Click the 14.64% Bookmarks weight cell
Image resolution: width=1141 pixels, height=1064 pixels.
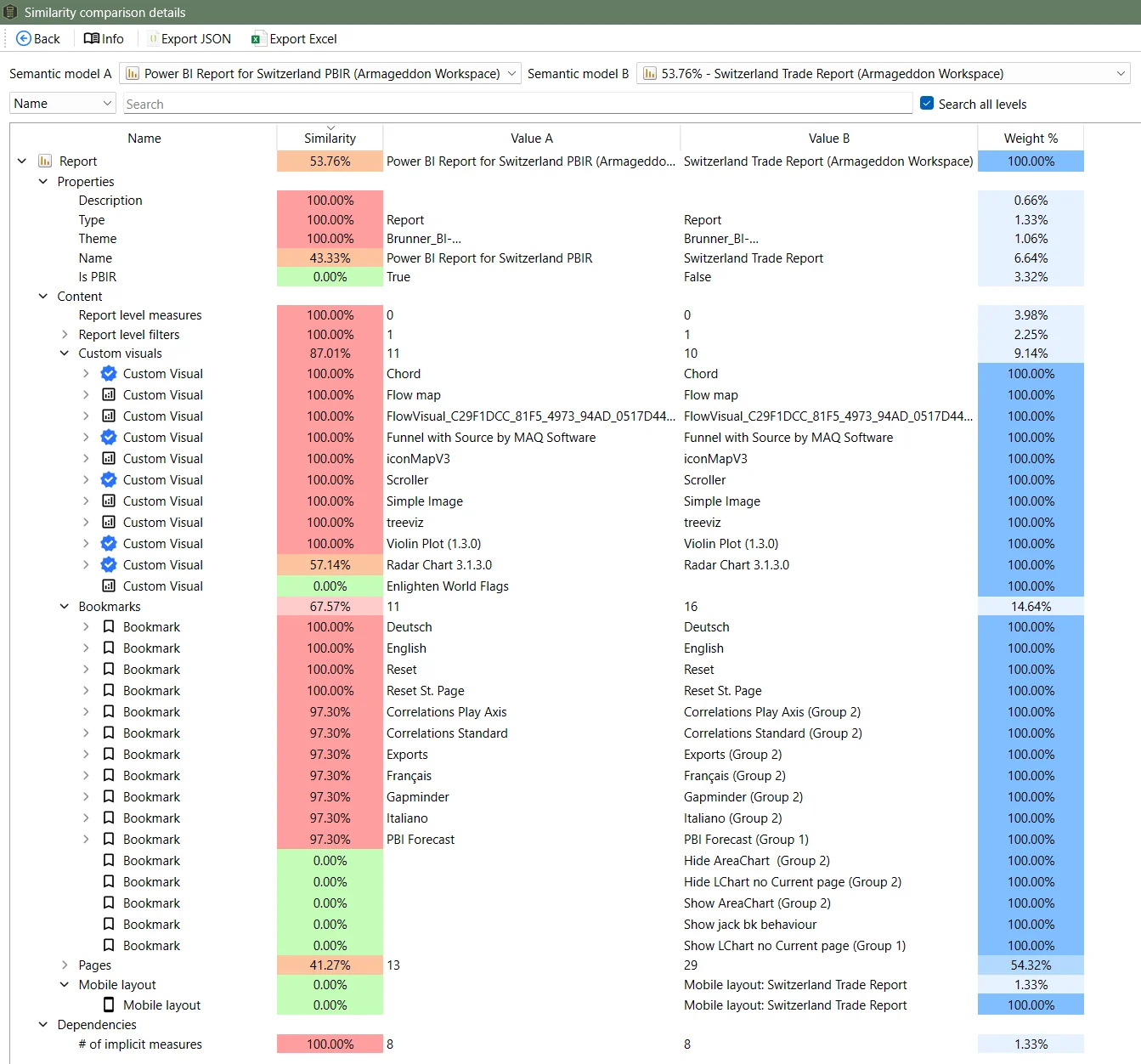tap(1031, 606)
